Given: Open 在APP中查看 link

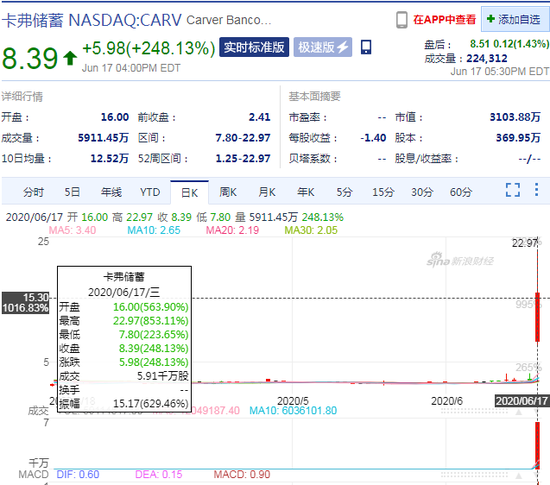Looking at the screenshot, I should [444, 20].
